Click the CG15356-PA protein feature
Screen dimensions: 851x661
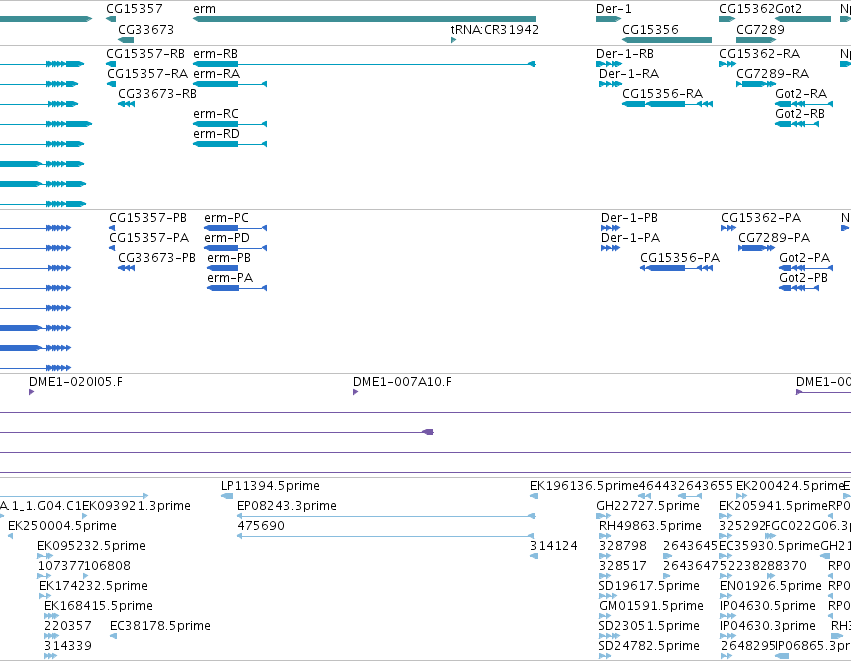[676, 268]
